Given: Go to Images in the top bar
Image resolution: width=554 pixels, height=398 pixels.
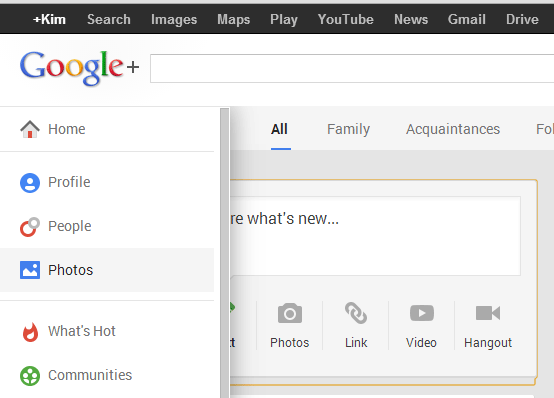Looking at the screenshot, I should tap(174, 19).
